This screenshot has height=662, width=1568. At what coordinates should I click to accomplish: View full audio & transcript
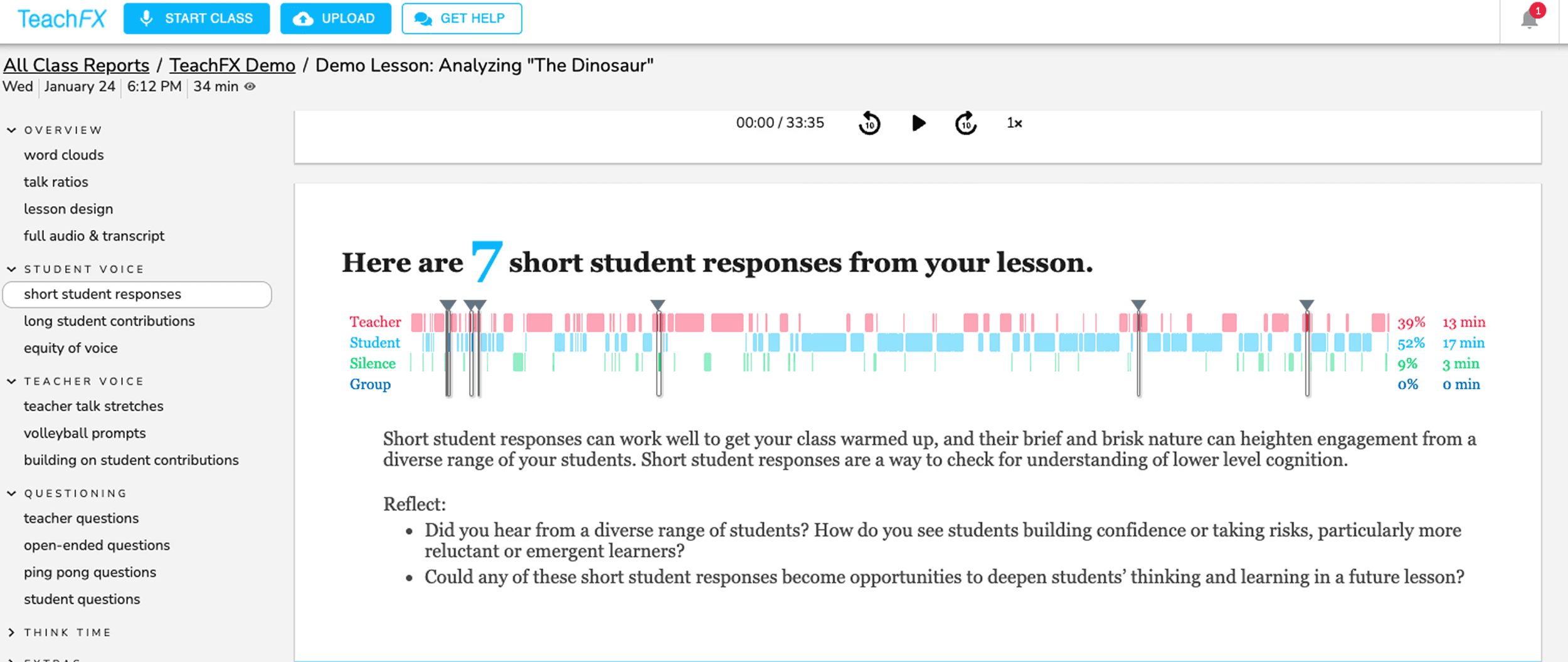(94, 236)
